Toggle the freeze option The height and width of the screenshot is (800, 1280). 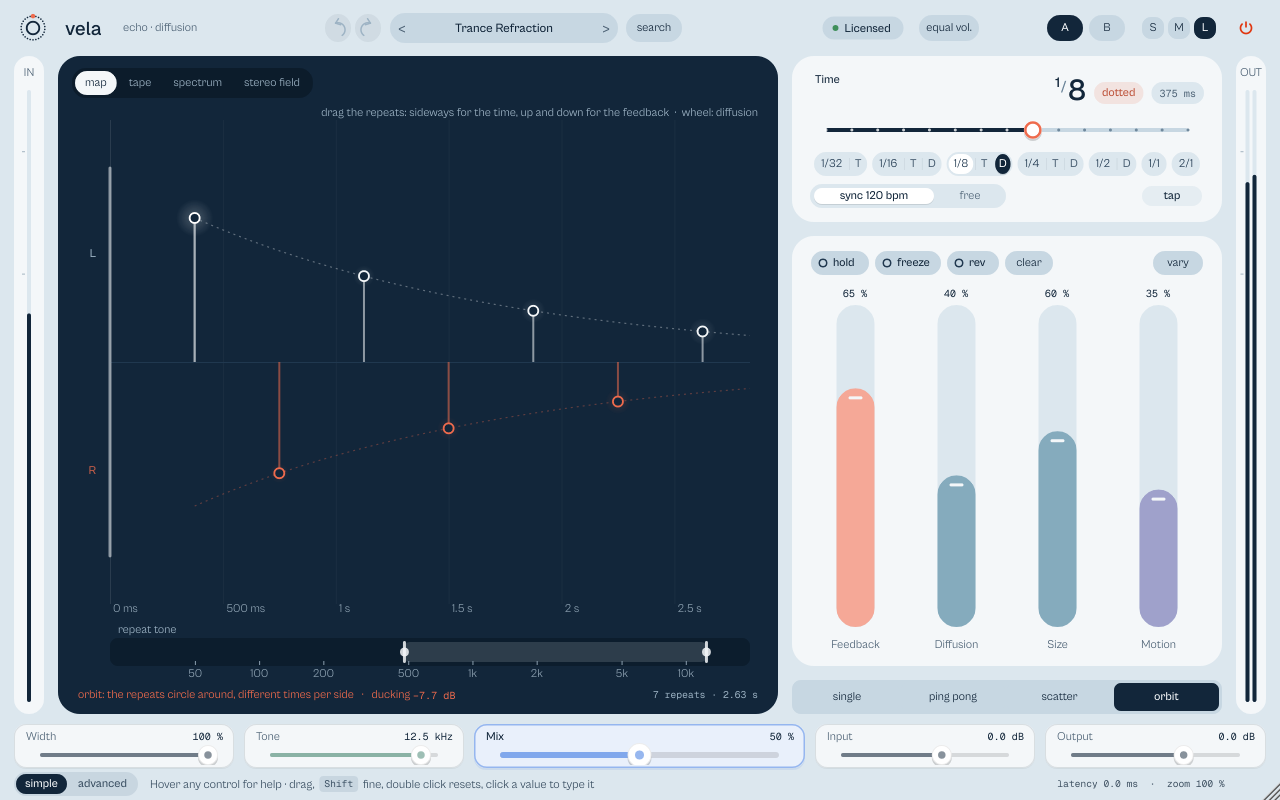[x=908, y=263]
